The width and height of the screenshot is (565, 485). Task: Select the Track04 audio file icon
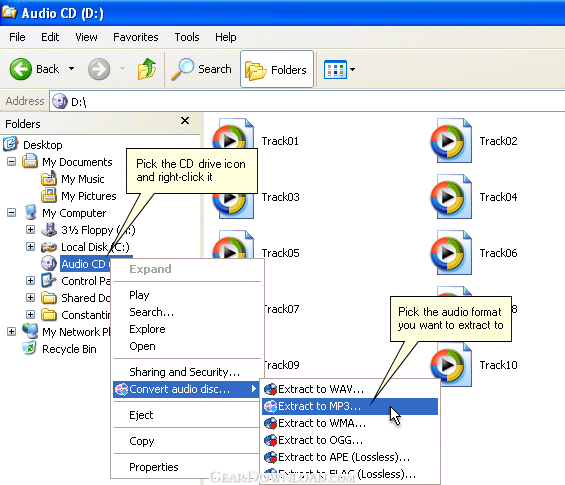tap(451, 197)
